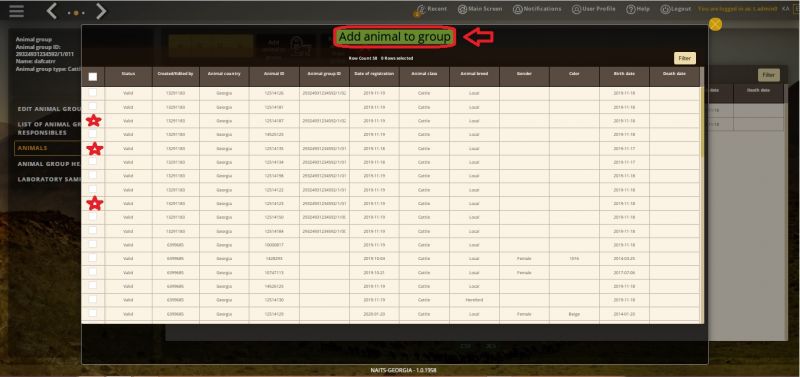This screenshot has width=800, height=377.
Task: Open the User Profile page
Action: [x=593, y=9]
